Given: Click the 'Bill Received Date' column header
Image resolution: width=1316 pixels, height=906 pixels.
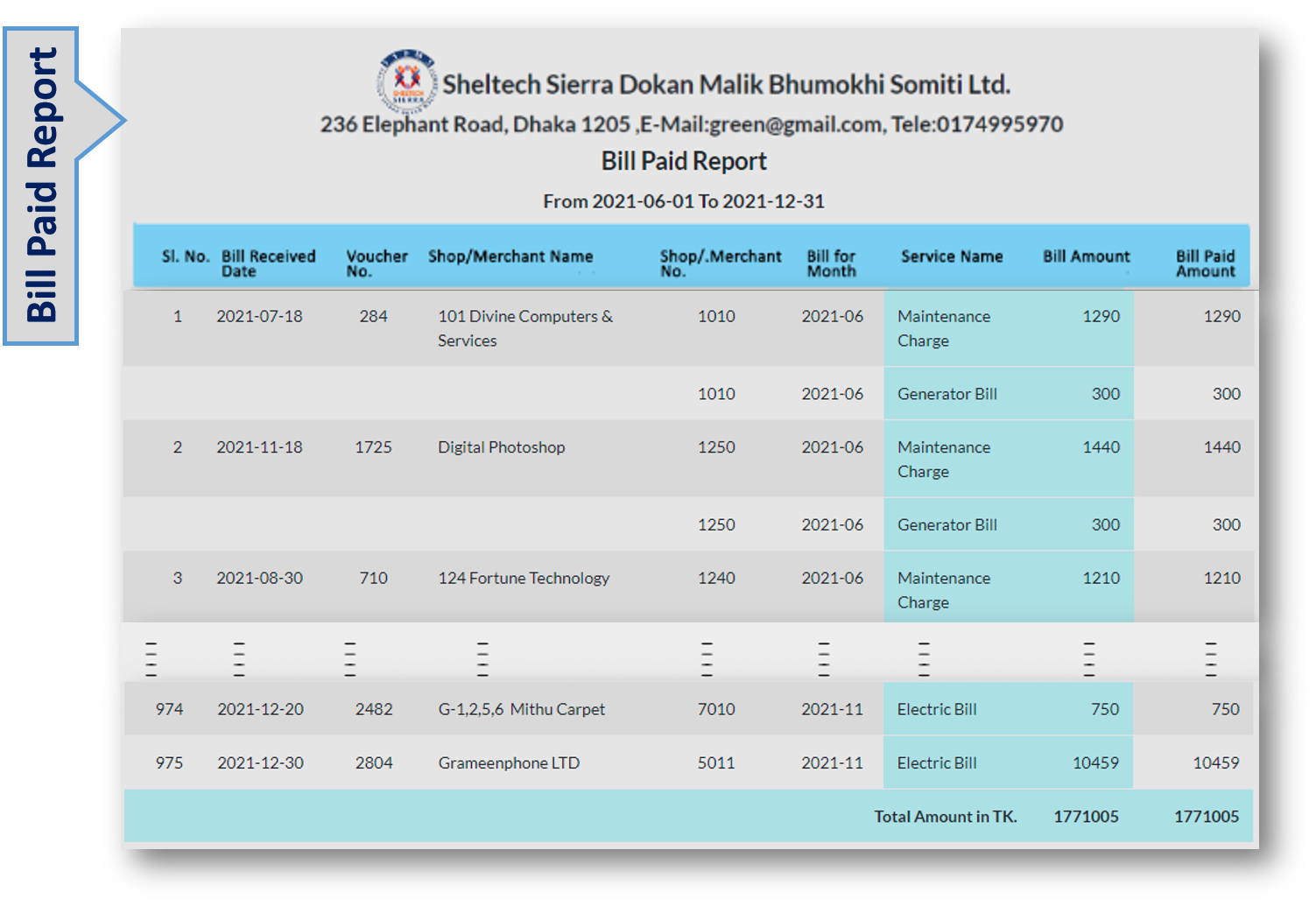Looking at the screenshot, I should (x=268, y=263).
